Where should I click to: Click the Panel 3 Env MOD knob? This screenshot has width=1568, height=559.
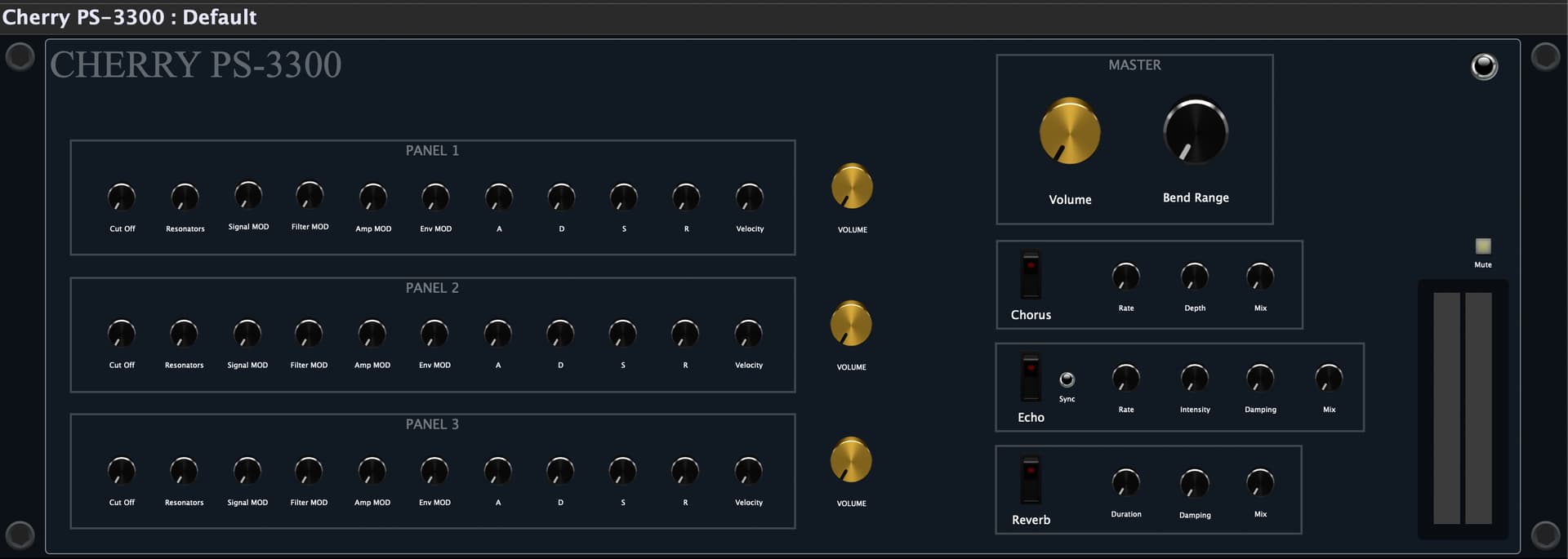[434, 470]
